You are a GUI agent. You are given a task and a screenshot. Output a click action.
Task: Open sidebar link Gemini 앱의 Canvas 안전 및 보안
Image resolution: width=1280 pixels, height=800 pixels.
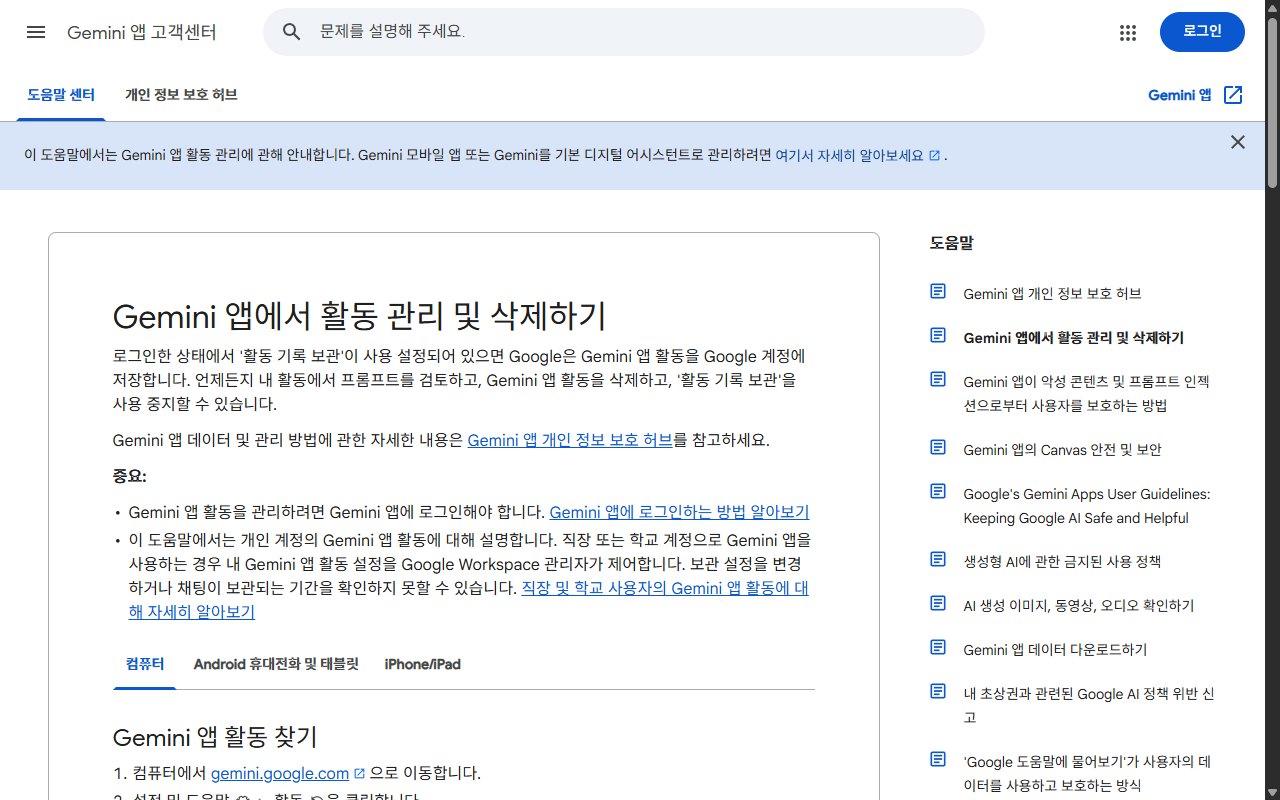[1062, 450]
